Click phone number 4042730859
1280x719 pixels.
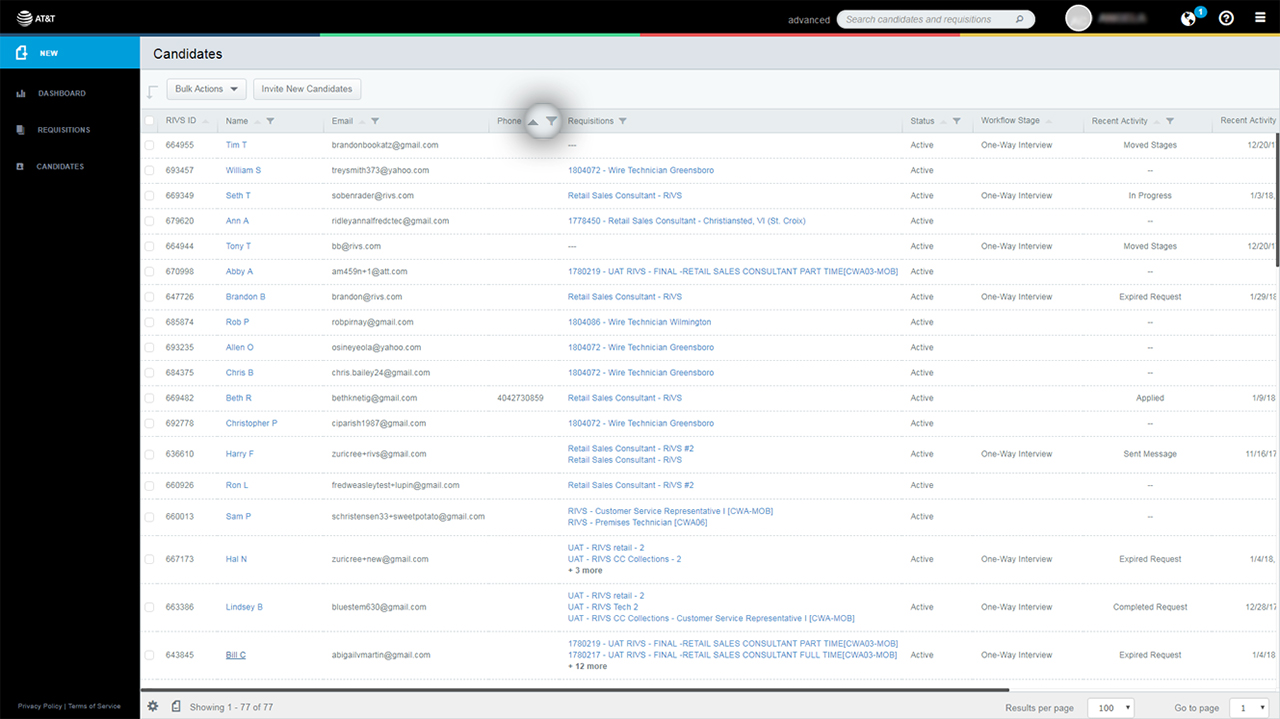[x=520, y=398]
